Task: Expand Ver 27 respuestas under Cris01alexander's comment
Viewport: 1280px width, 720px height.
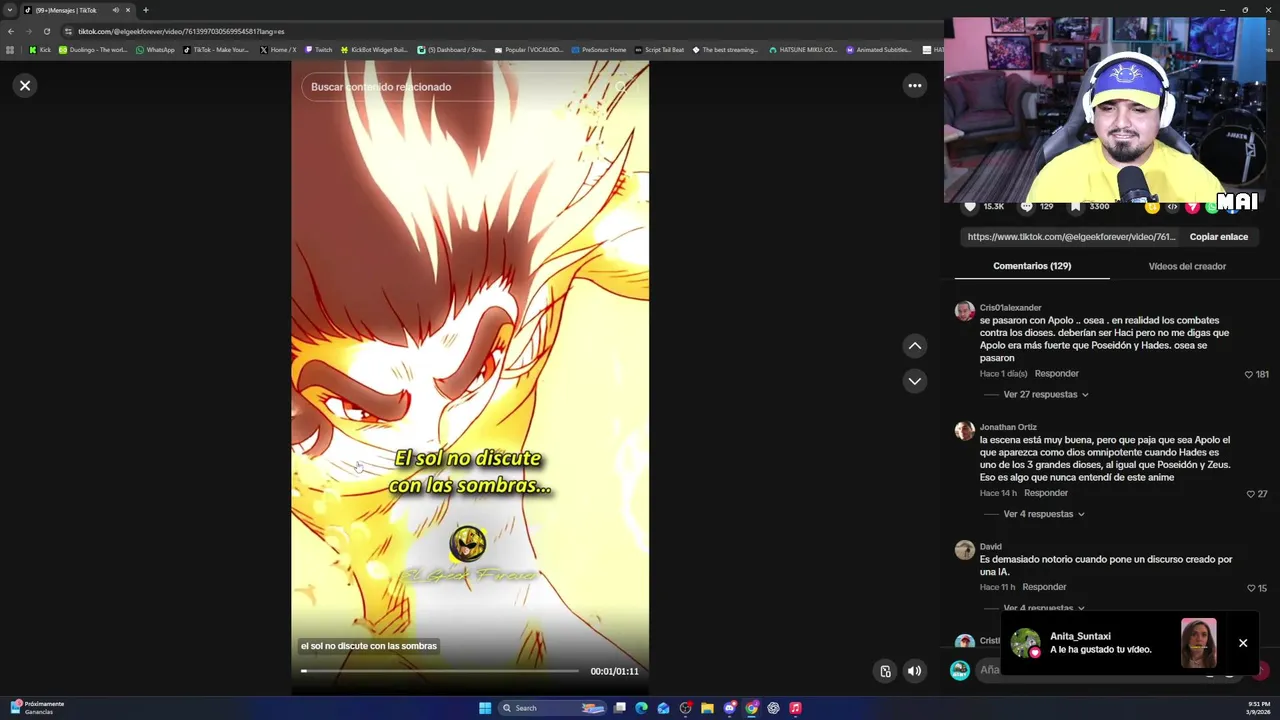Action: tap(1045, 395)
